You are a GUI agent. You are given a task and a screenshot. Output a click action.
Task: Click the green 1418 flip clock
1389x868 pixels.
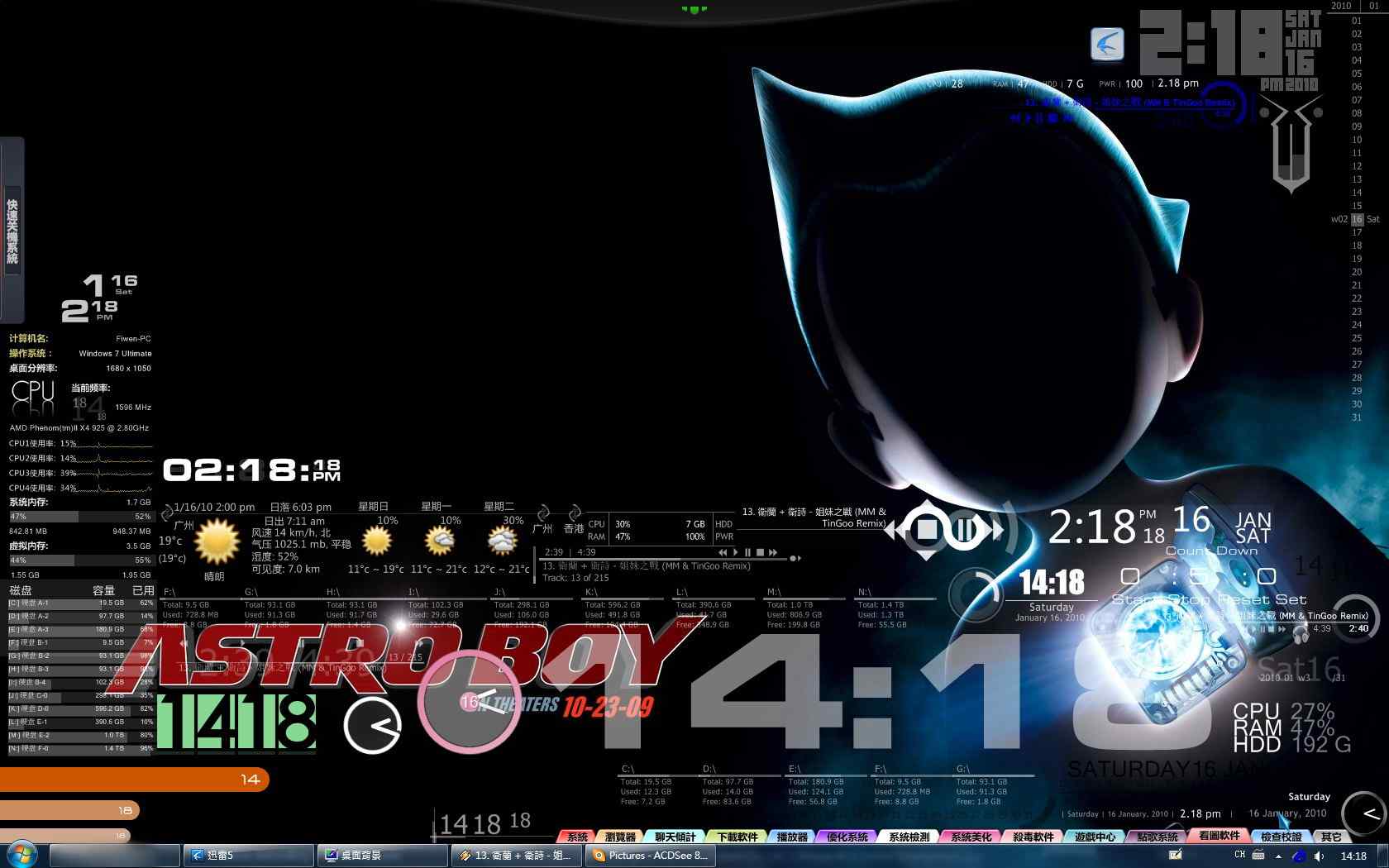pos(236,722)
